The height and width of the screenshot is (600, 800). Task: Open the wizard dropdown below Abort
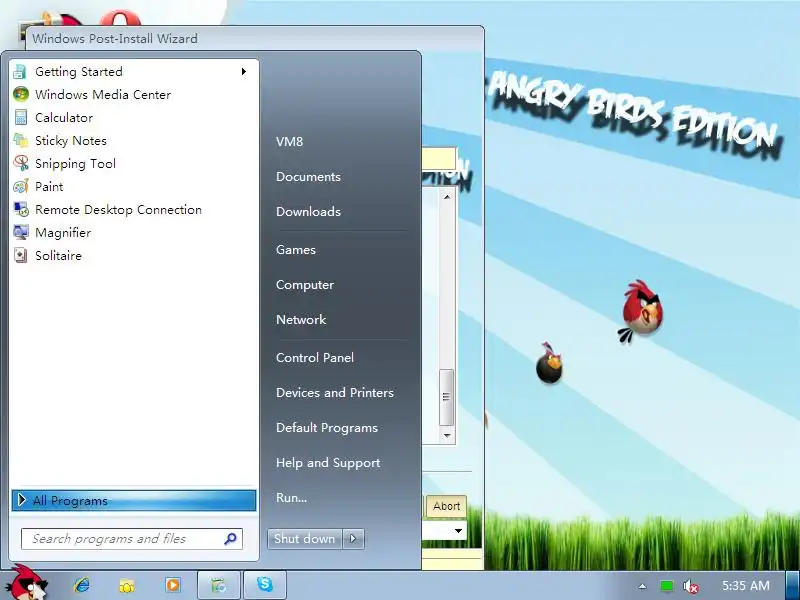(x=458, y=531)
